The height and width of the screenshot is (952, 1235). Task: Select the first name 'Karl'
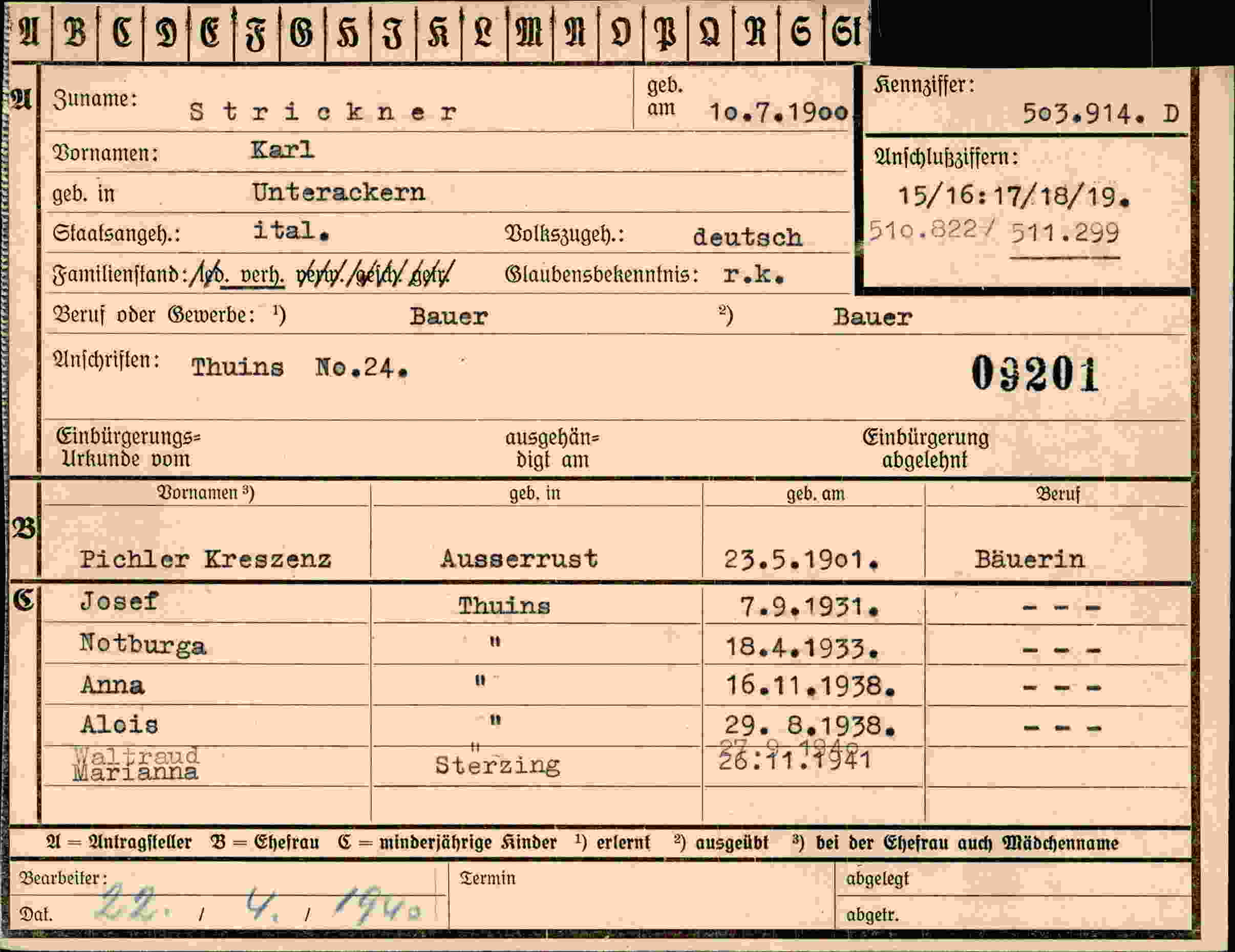click(x=282, y=150)
